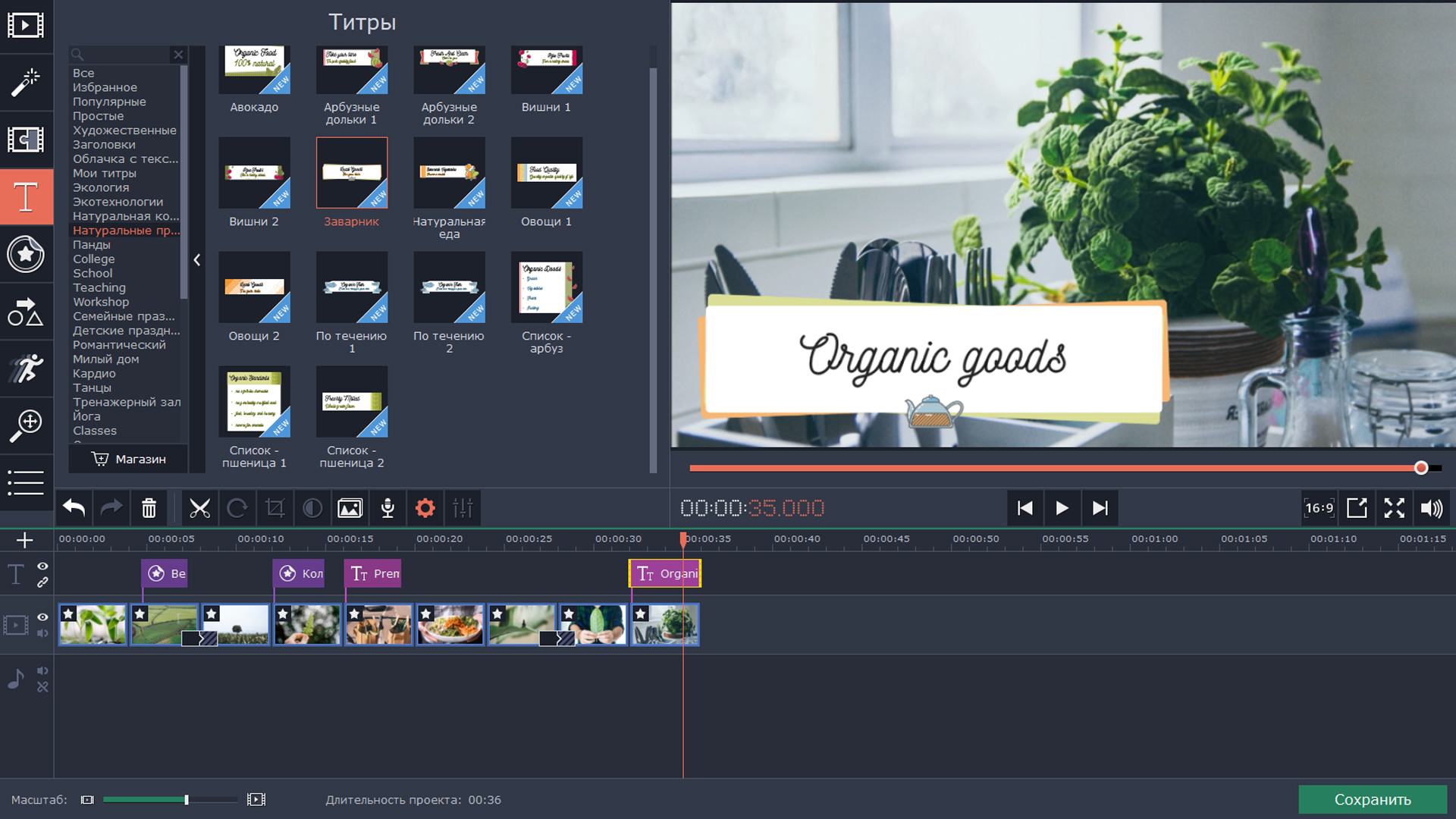1456x819 pixels.
Task: Click plus to add track
Action: coord(24,540)
